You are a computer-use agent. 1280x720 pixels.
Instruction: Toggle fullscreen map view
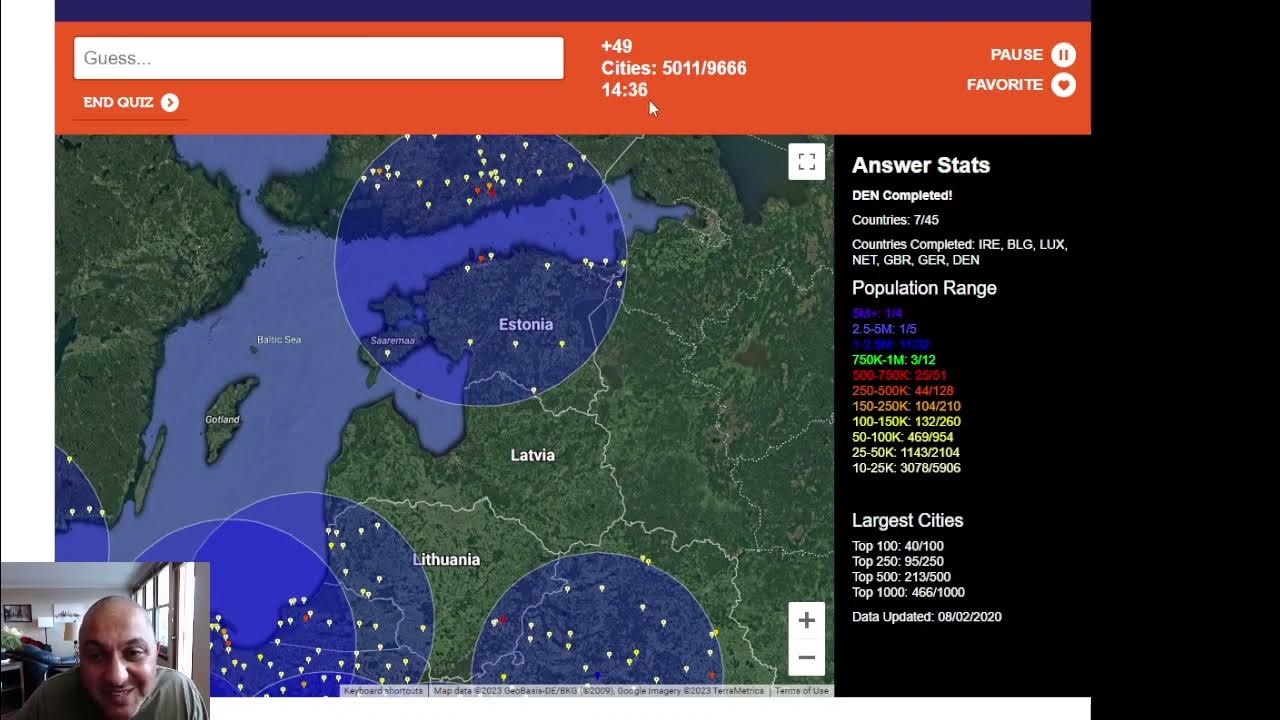(x=807, y=162)
